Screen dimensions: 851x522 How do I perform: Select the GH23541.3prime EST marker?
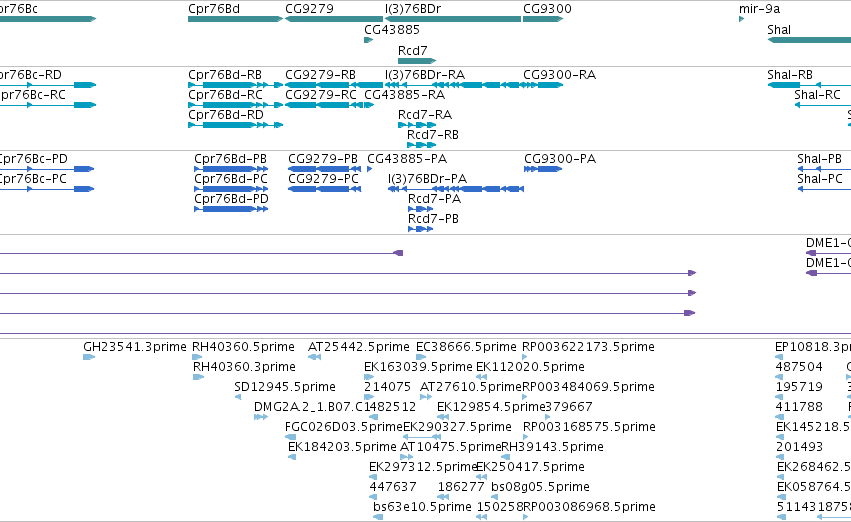pos(89,357)
